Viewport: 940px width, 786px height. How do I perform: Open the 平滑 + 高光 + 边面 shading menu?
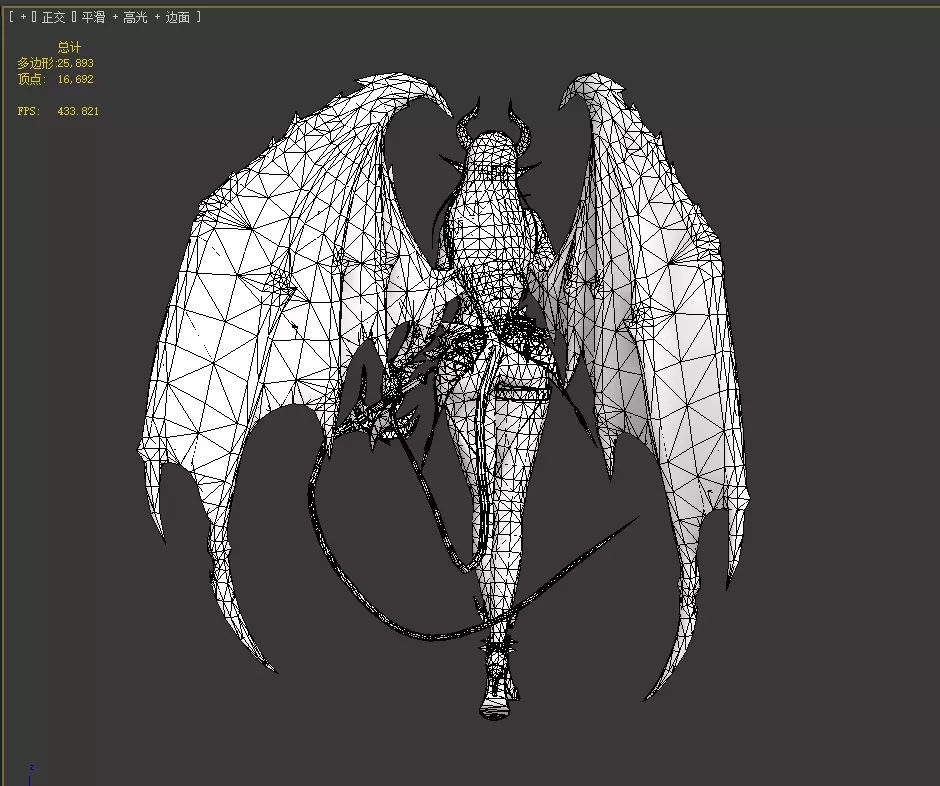(x=135, y=17)
